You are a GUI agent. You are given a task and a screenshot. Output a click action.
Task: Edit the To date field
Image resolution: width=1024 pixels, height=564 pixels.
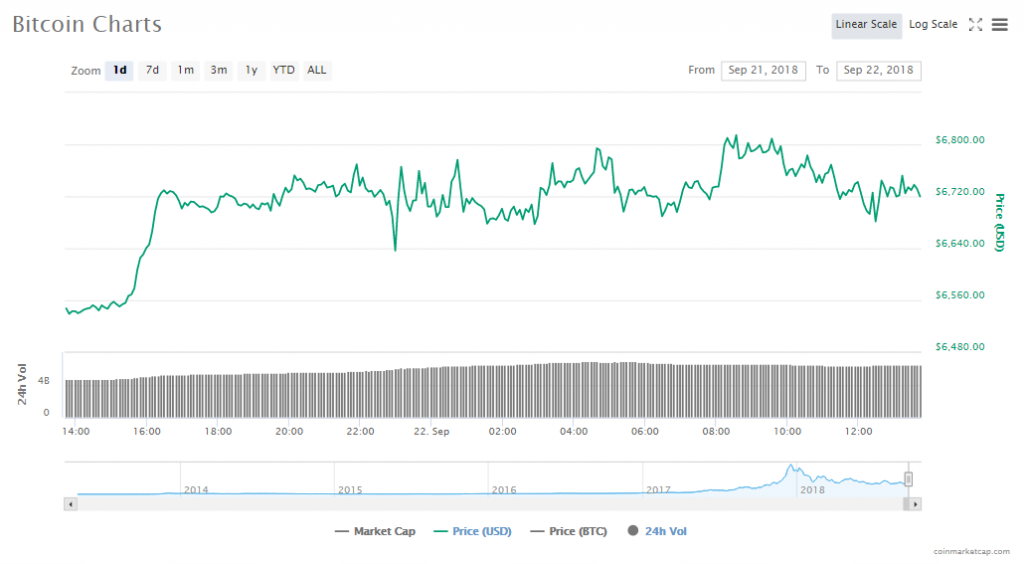click(878, 70)
